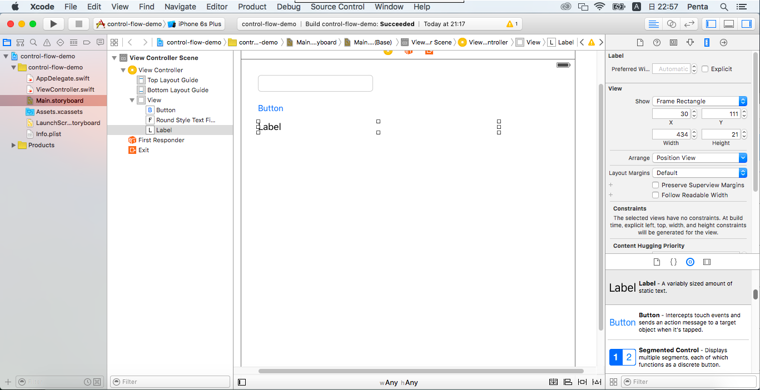Open the Report navigator
The image size is (760, 390).
pos(100,42)
